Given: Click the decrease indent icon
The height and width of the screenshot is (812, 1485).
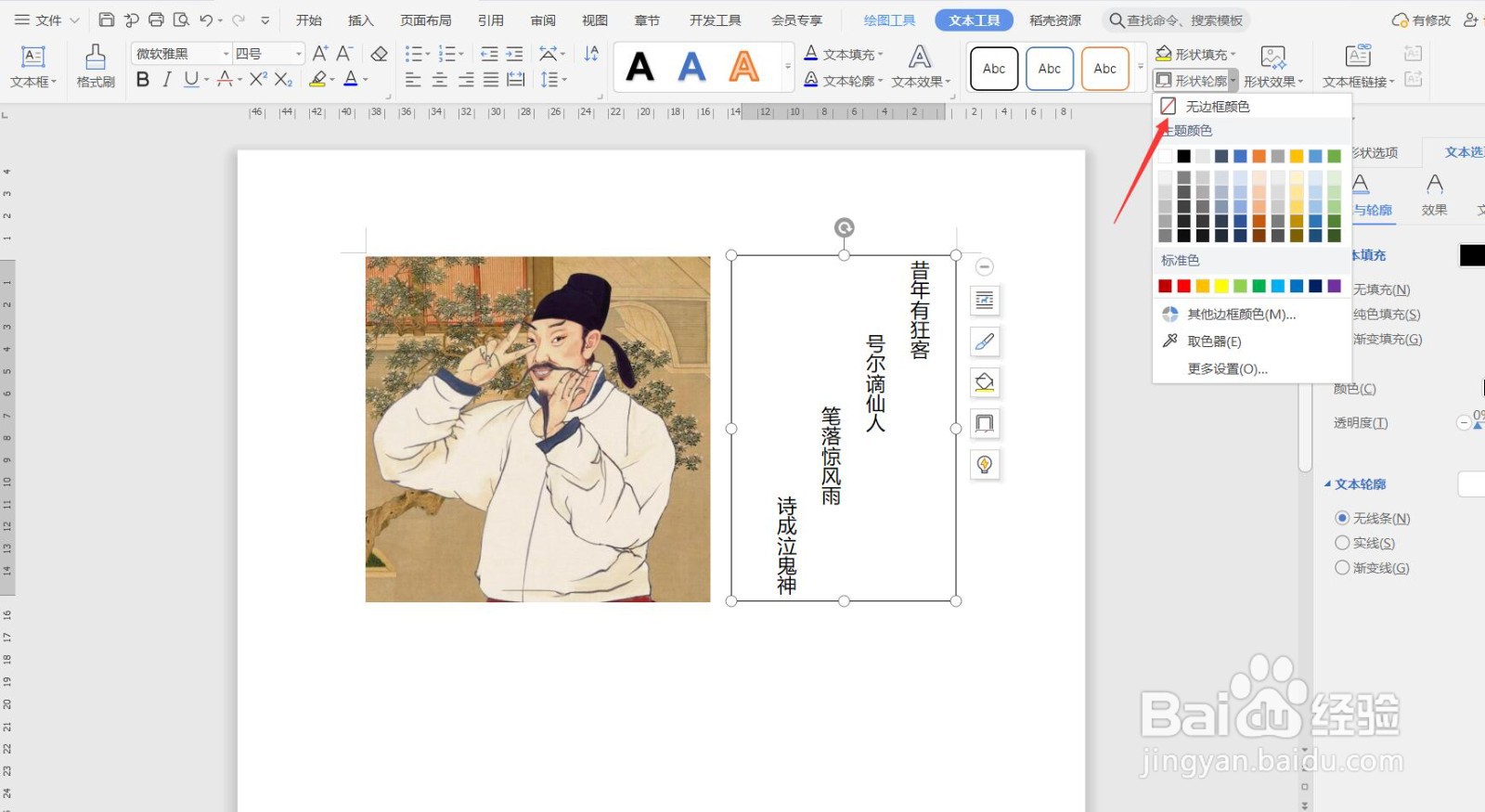Looking at the screenshot, I should (x=489, y=54).
